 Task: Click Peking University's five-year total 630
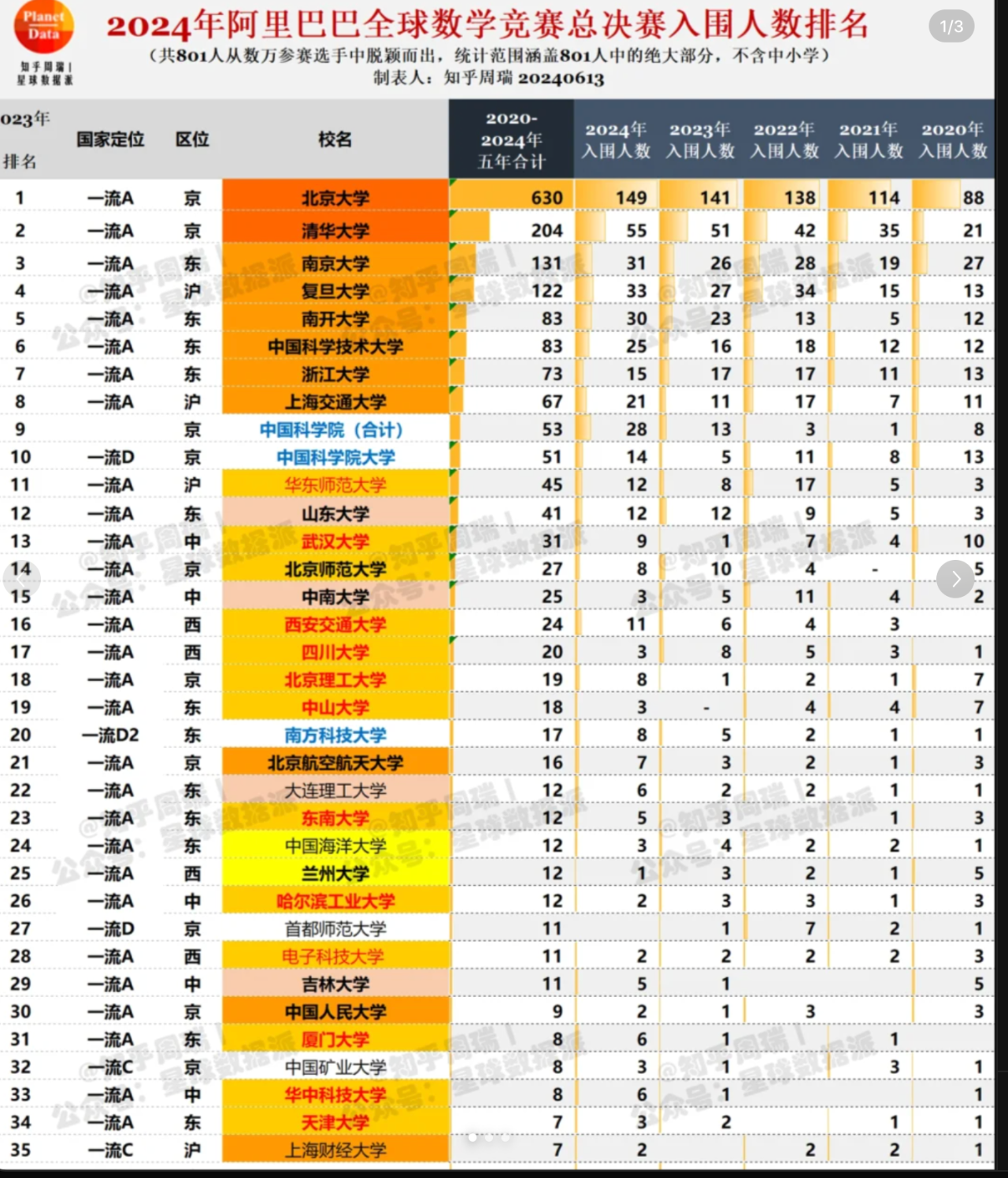(x=547, y=198)
